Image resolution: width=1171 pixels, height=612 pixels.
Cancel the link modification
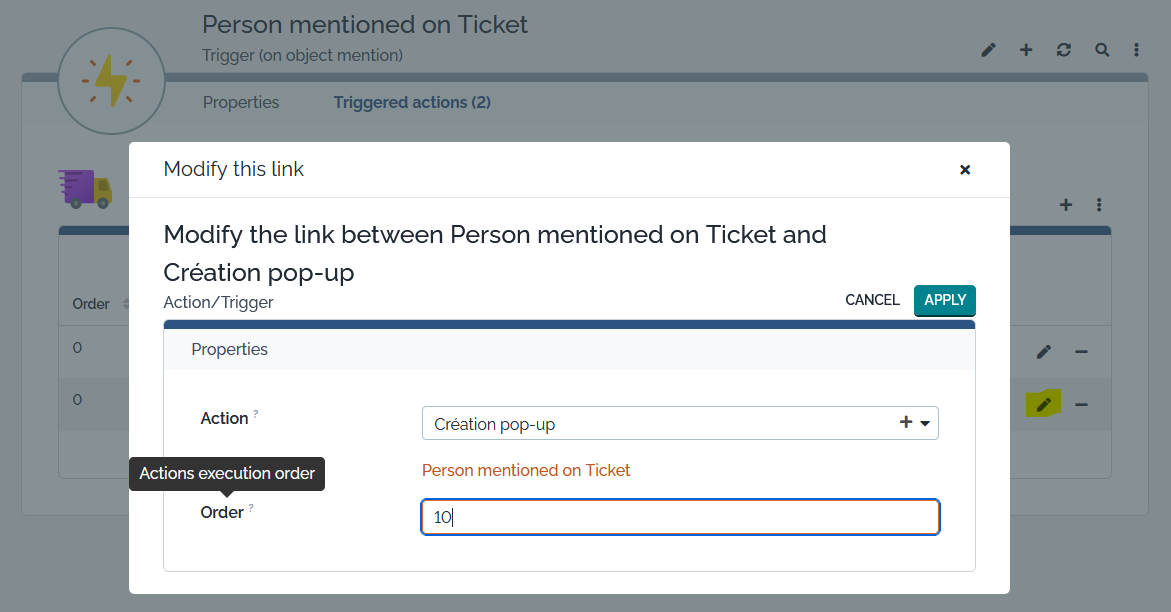coord(872,300)
